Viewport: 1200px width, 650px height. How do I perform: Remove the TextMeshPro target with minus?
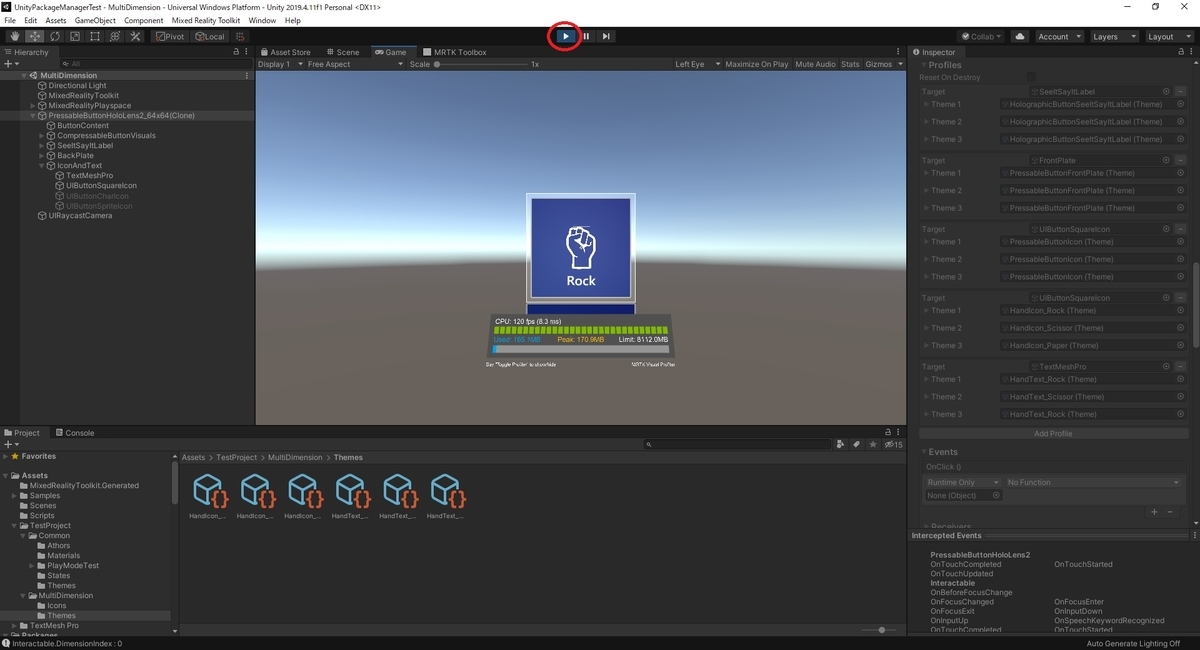[1180, 367]
